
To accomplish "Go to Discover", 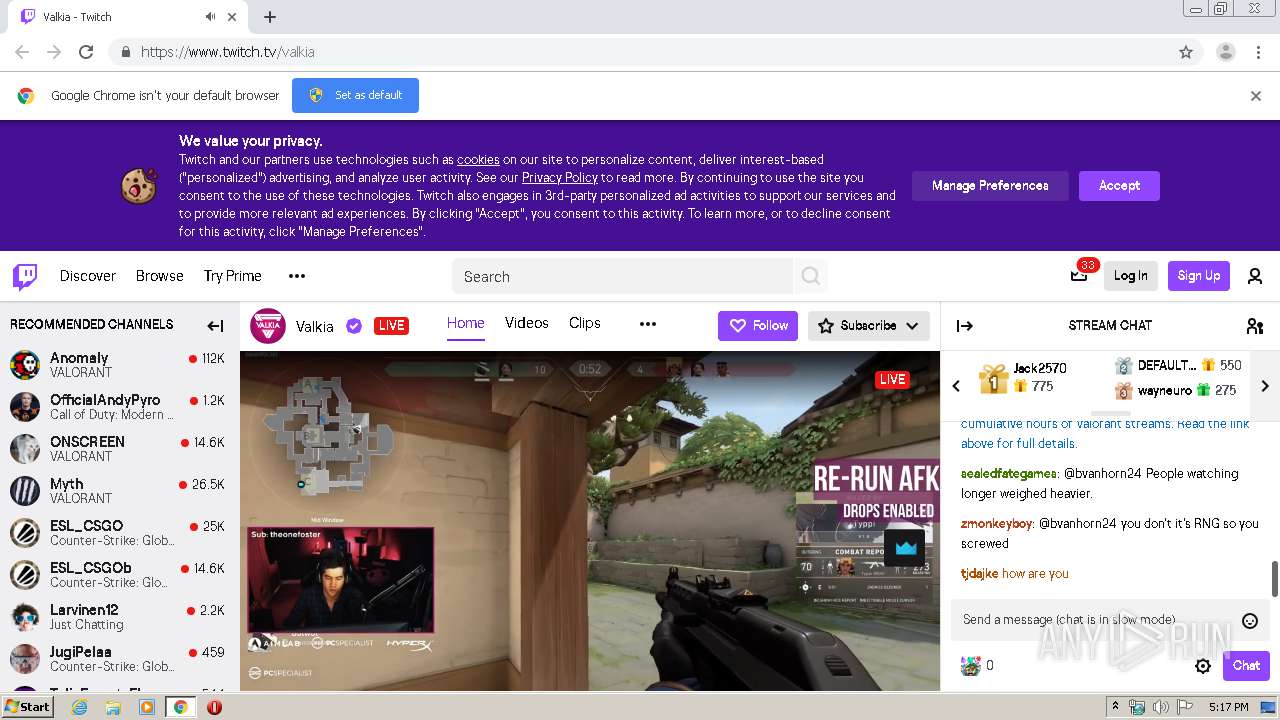I will pyautogui.click(x=88, y=276).
